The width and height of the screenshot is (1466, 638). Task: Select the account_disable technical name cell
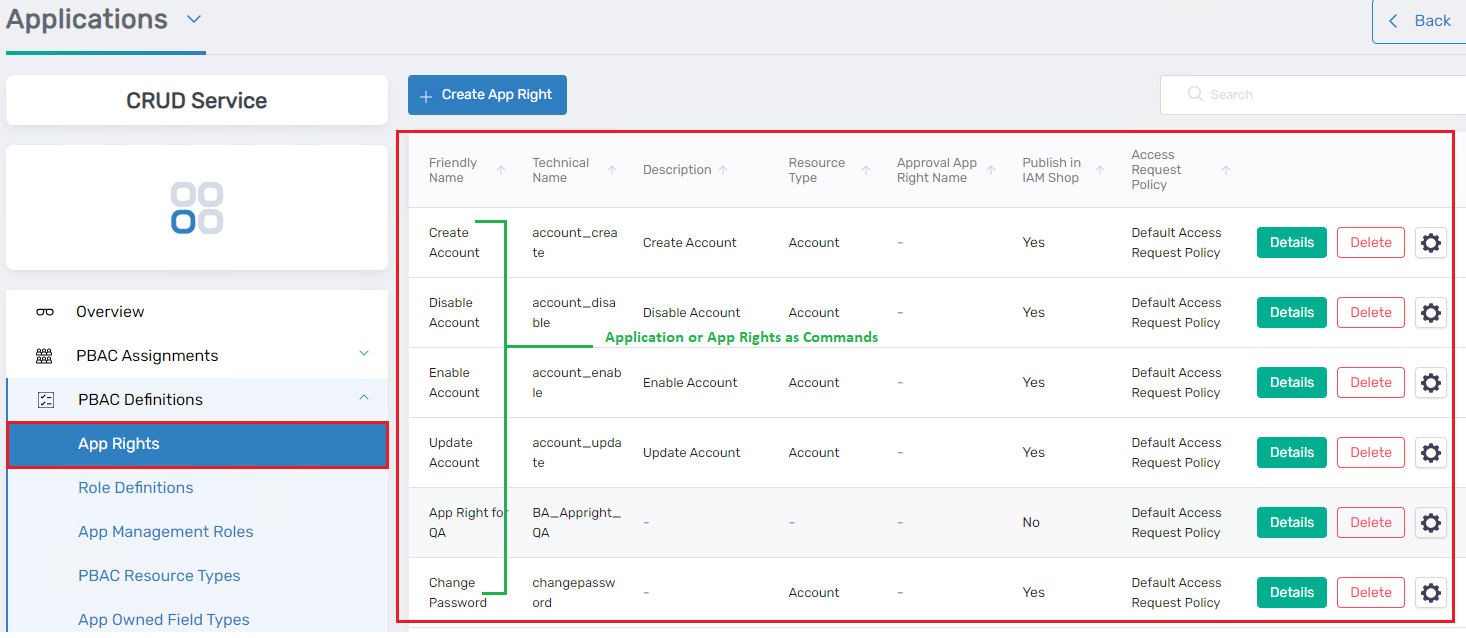click(x=574, y=313)
